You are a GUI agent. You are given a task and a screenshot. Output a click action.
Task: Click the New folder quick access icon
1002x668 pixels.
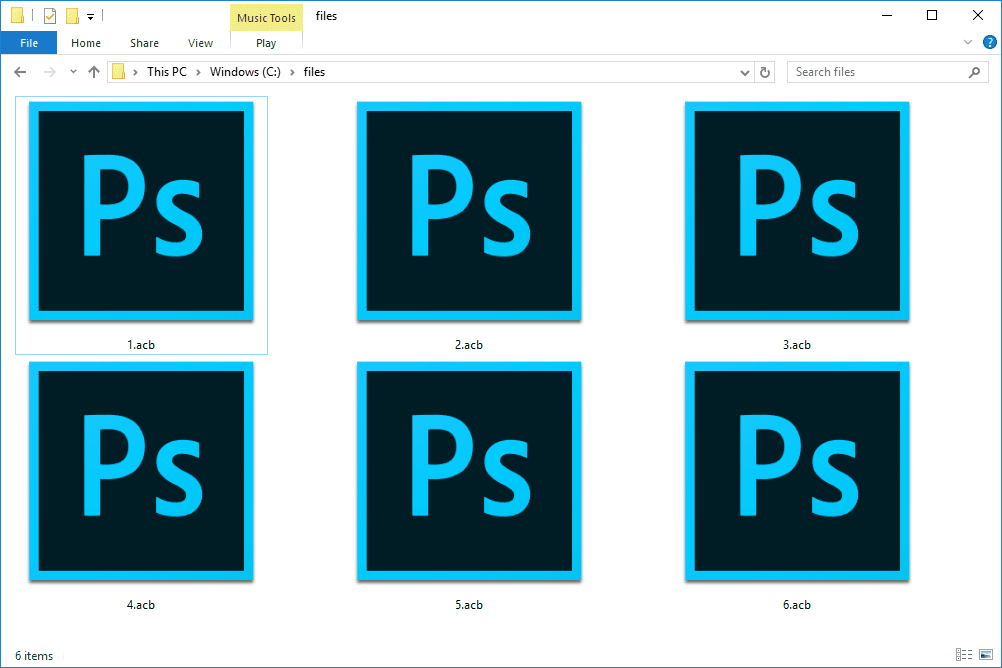[72, 16]
